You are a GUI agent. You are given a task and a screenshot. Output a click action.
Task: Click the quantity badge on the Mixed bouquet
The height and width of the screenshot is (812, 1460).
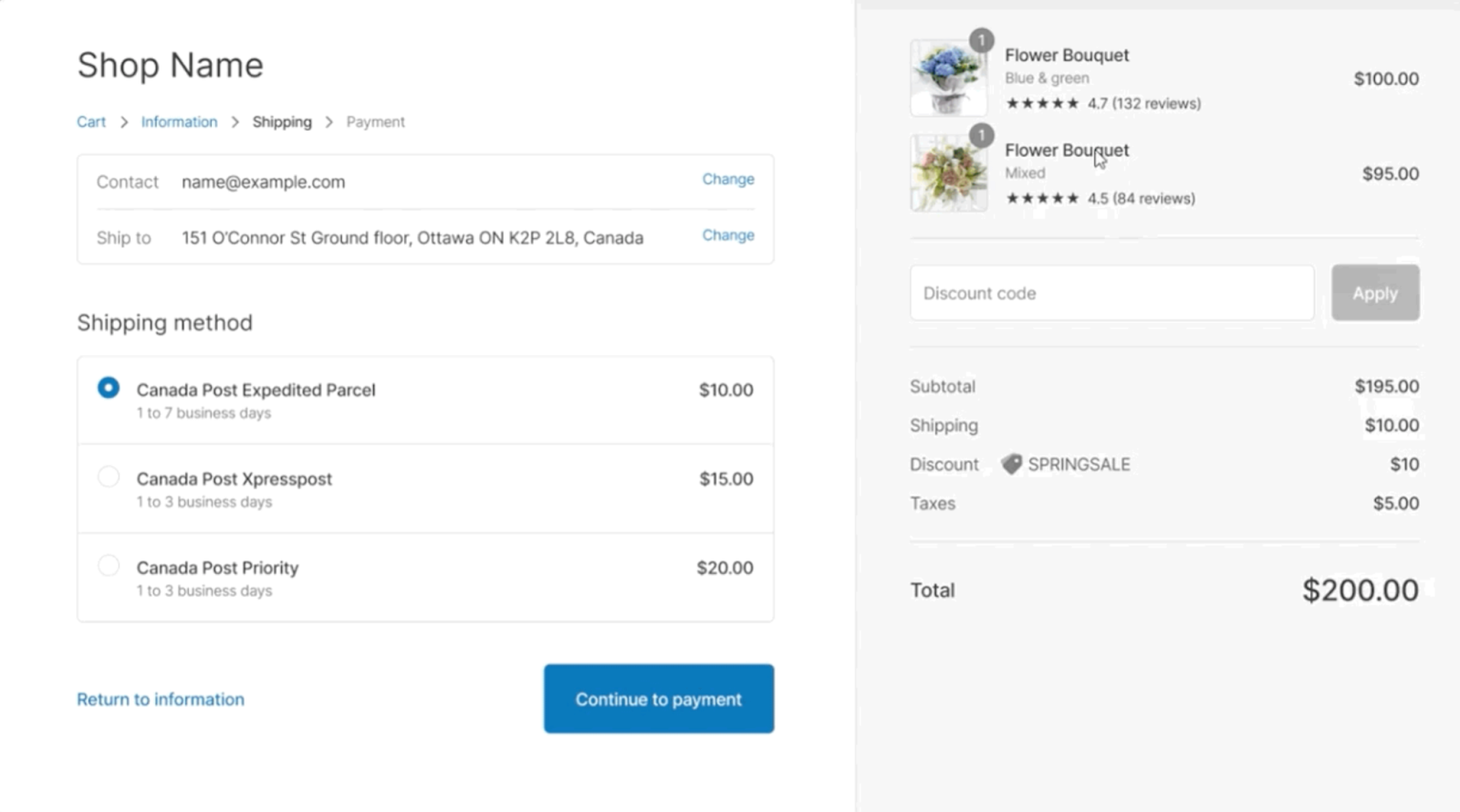tap(981, 135)
